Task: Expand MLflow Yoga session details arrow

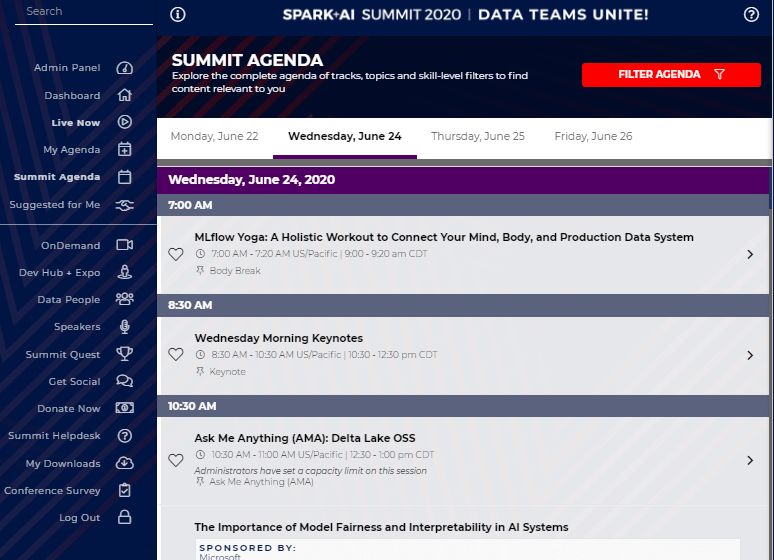Action: click(750, 255)
